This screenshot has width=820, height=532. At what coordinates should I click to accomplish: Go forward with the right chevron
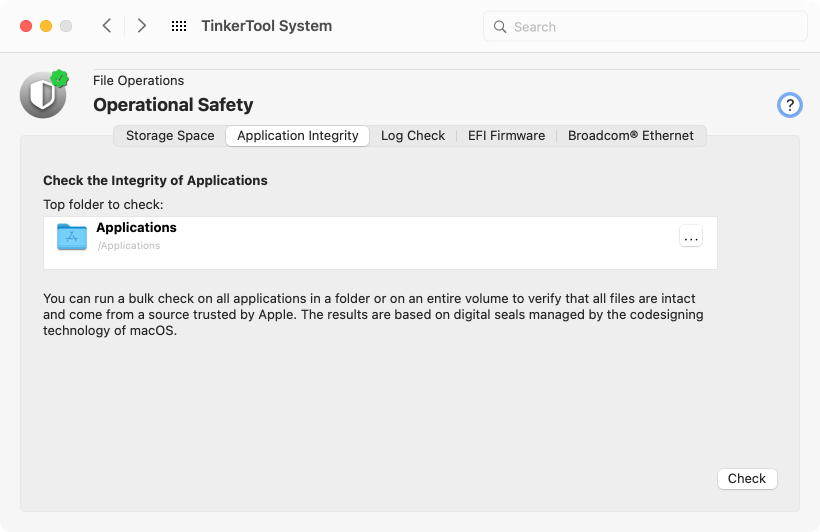tap(141, 26)
